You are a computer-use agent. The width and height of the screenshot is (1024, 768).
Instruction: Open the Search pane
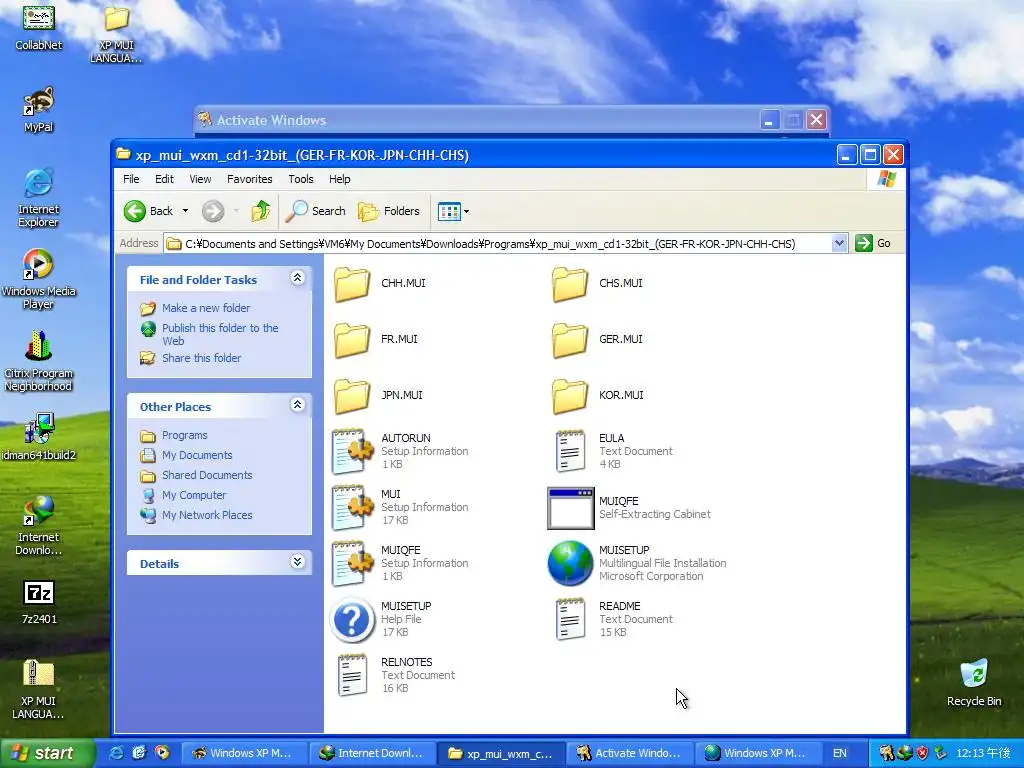point(315,211)
